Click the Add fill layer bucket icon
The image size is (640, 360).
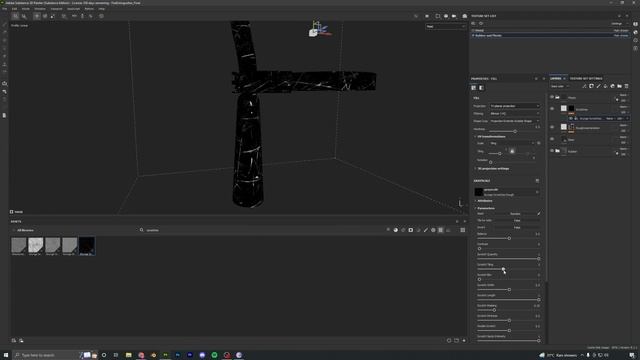point(605,86)
